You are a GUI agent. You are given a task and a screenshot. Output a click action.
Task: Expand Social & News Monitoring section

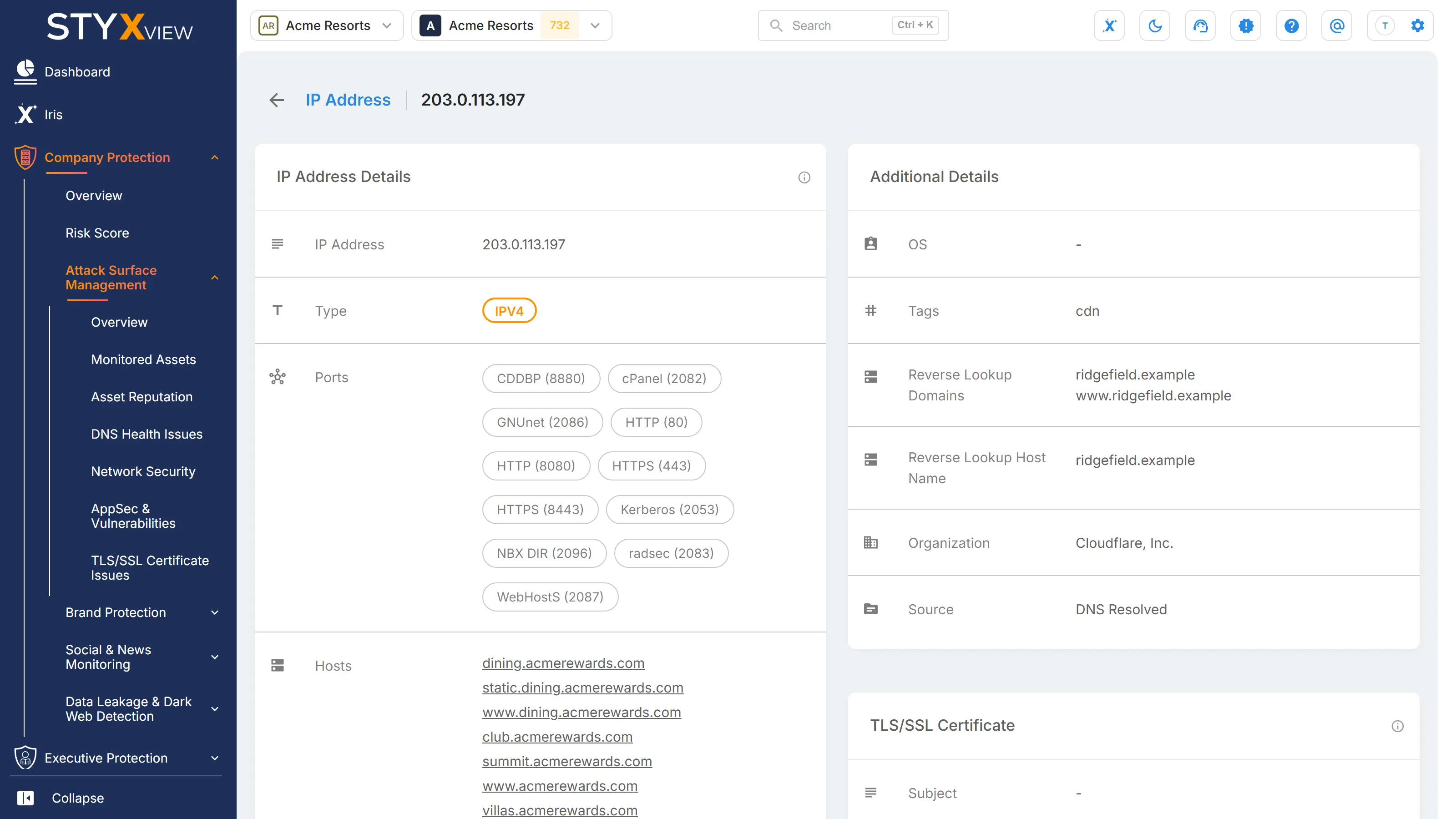(142, 657)
